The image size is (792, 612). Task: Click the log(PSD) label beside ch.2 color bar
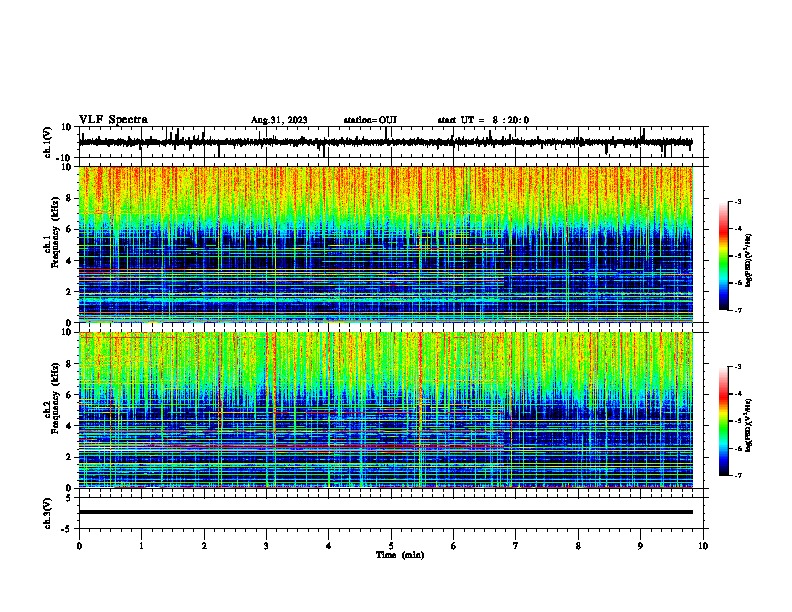(x=749, y=425)
